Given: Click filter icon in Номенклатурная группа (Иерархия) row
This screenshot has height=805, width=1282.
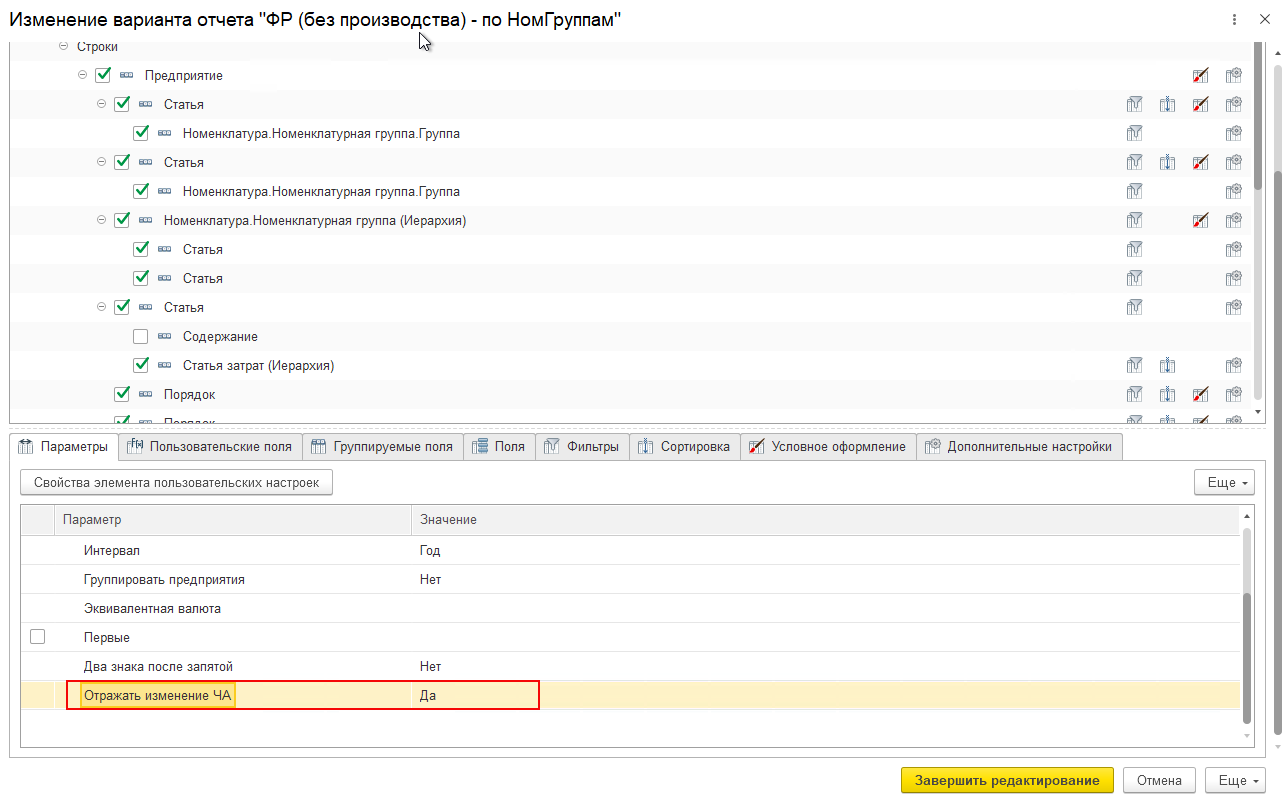Looking at the screenshot, I should click(x=1135, y=220).
